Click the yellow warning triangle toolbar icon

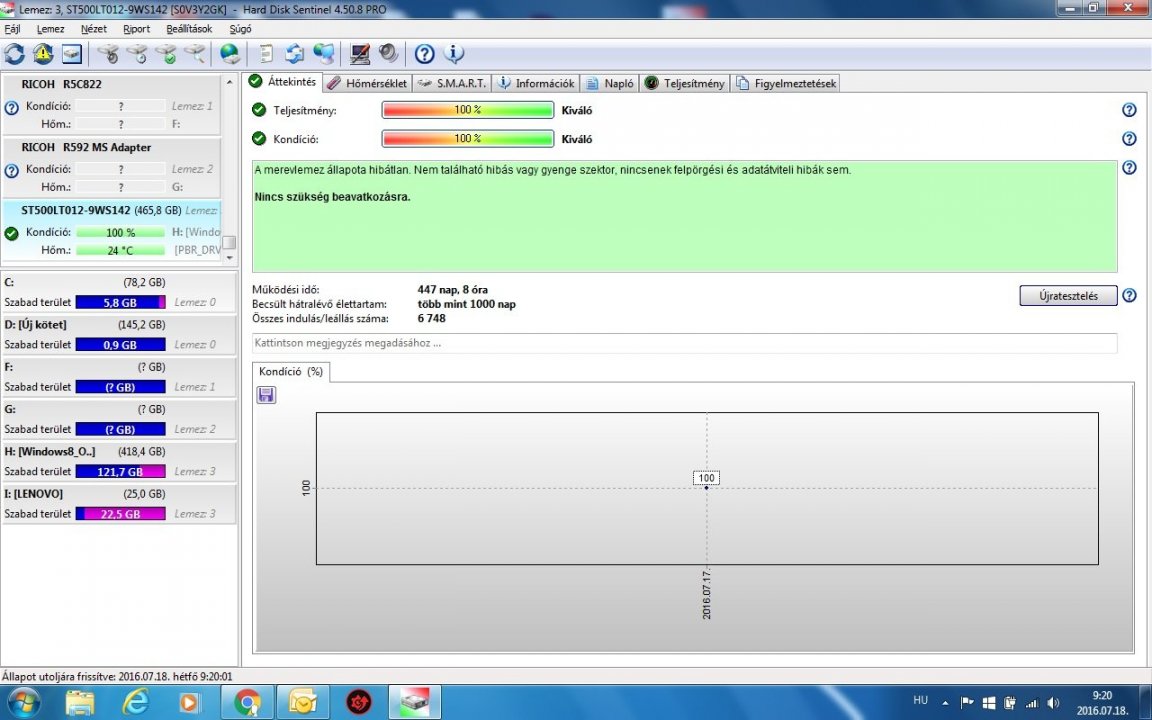[x=43, y=54]
